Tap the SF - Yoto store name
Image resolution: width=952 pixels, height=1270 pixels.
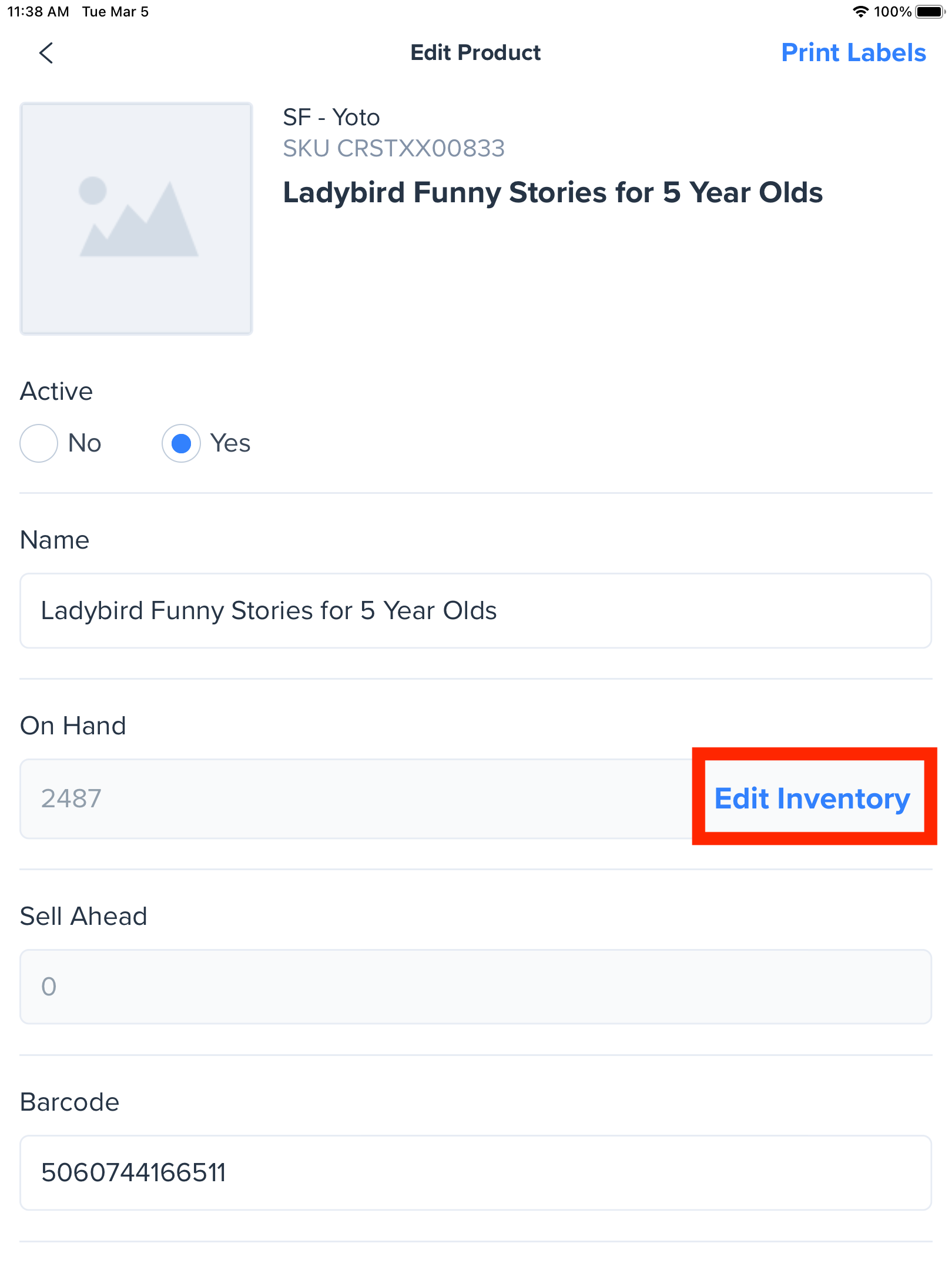point(331,118)
